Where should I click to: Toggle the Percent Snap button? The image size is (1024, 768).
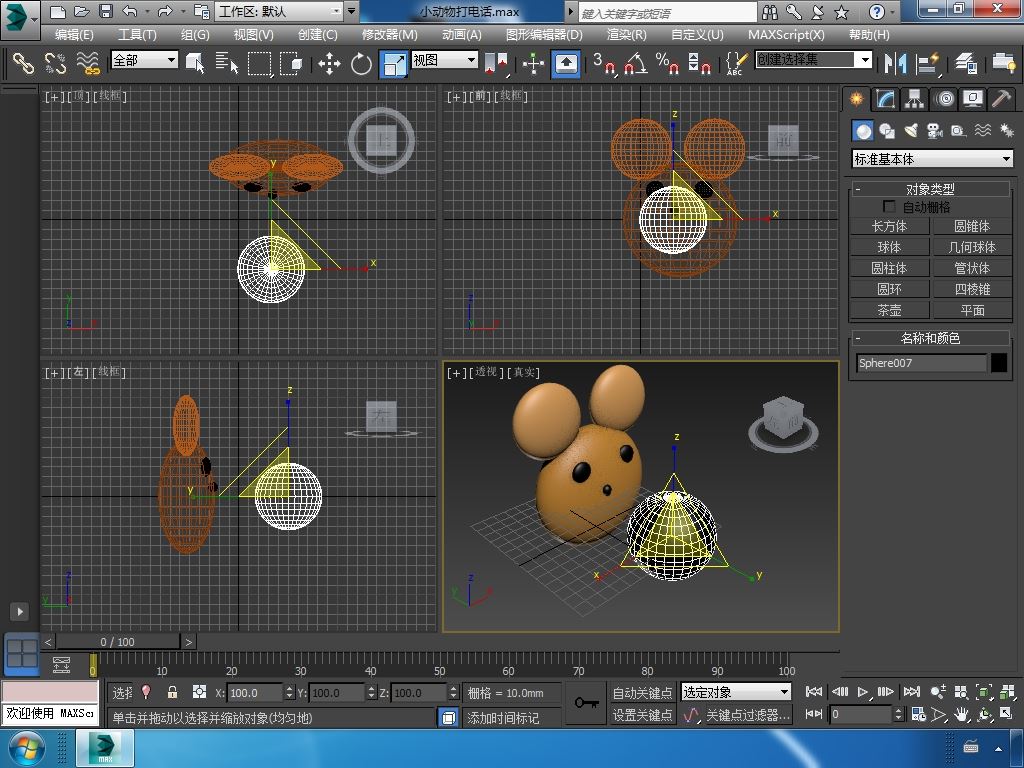point(667,63)
